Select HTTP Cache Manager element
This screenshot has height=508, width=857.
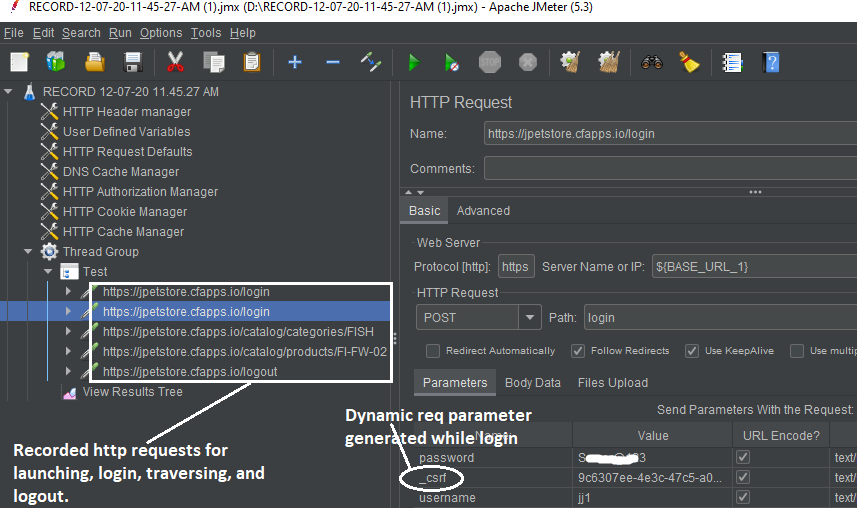click(124, 232)
